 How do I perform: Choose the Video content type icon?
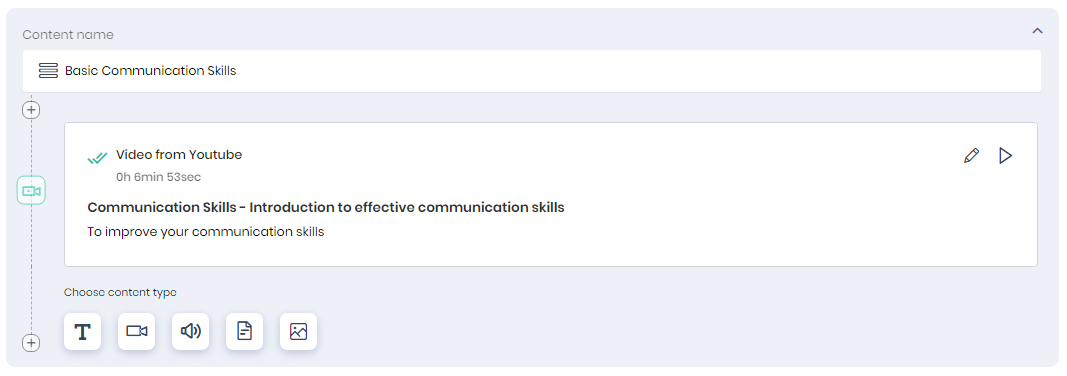click(x=137, y=332)
